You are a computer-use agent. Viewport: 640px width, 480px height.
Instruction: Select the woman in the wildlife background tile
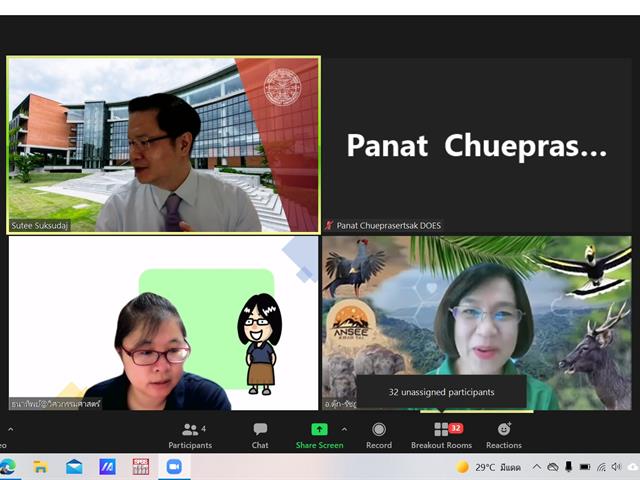[x=477, y=323]
